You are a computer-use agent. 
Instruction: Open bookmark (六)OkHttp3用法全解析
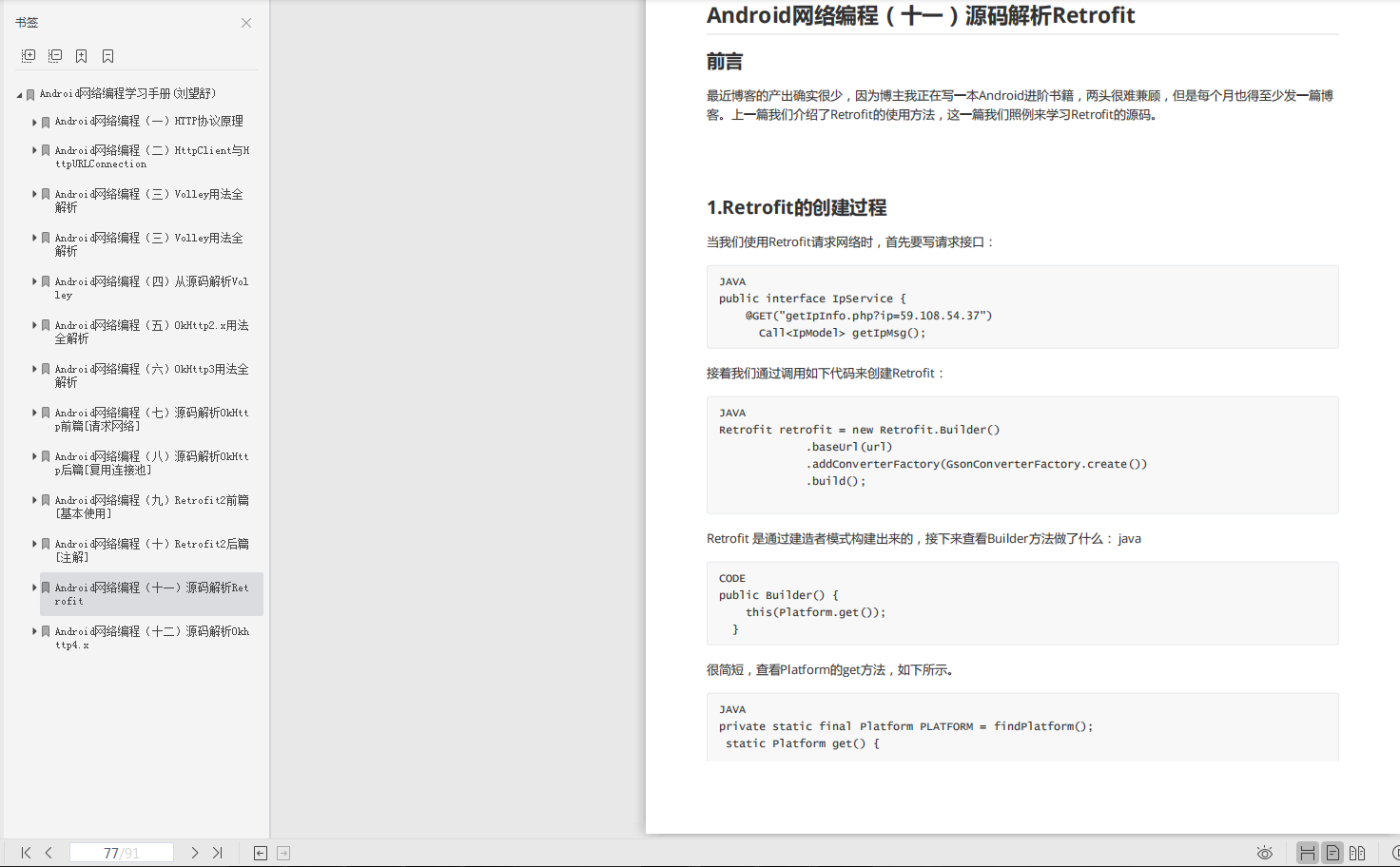pyautogui.click(x=151, y=376)
